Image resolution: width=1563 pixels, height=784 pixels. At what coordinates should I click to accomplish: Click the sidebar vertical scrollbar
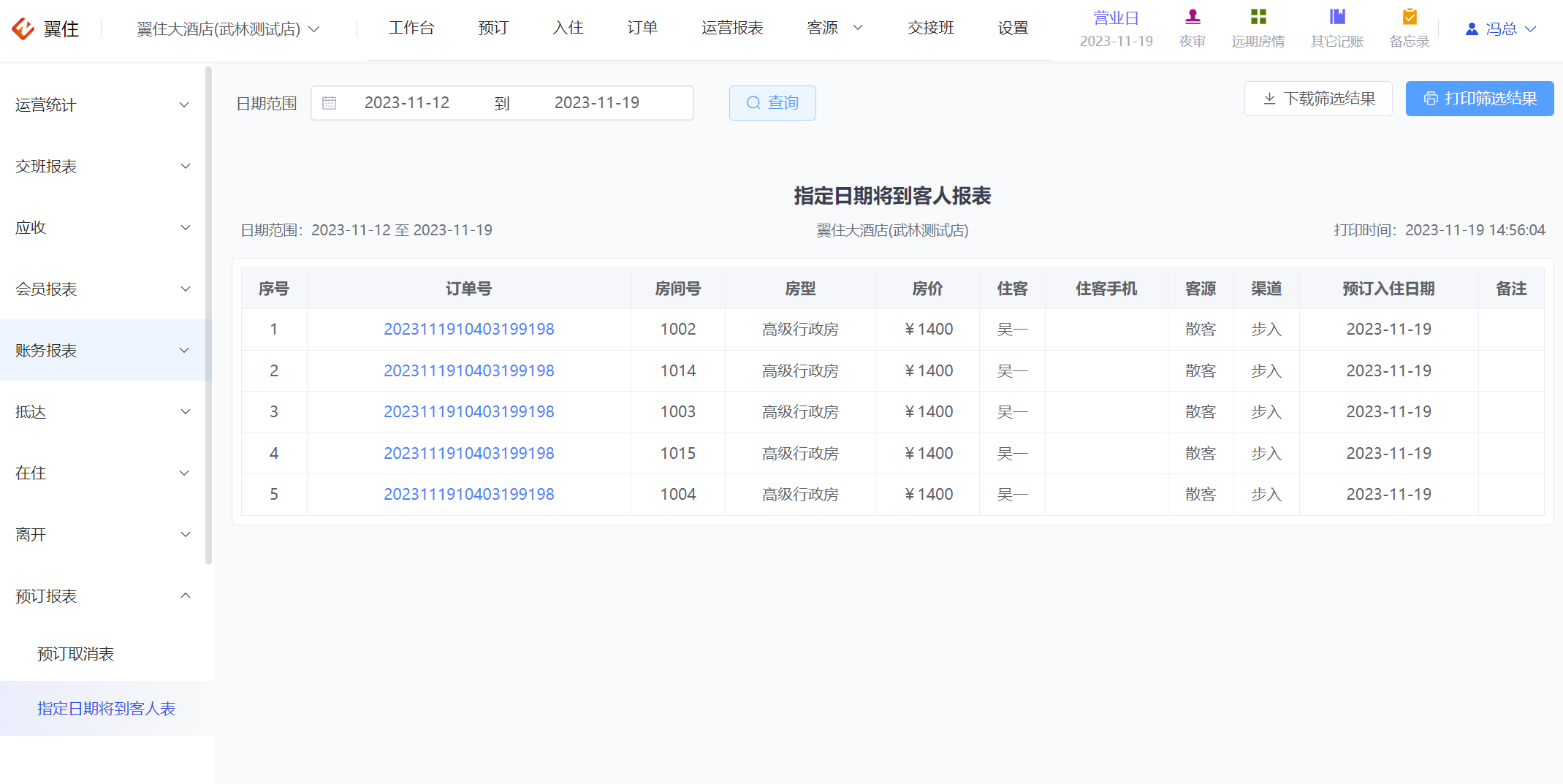point(209,316)
